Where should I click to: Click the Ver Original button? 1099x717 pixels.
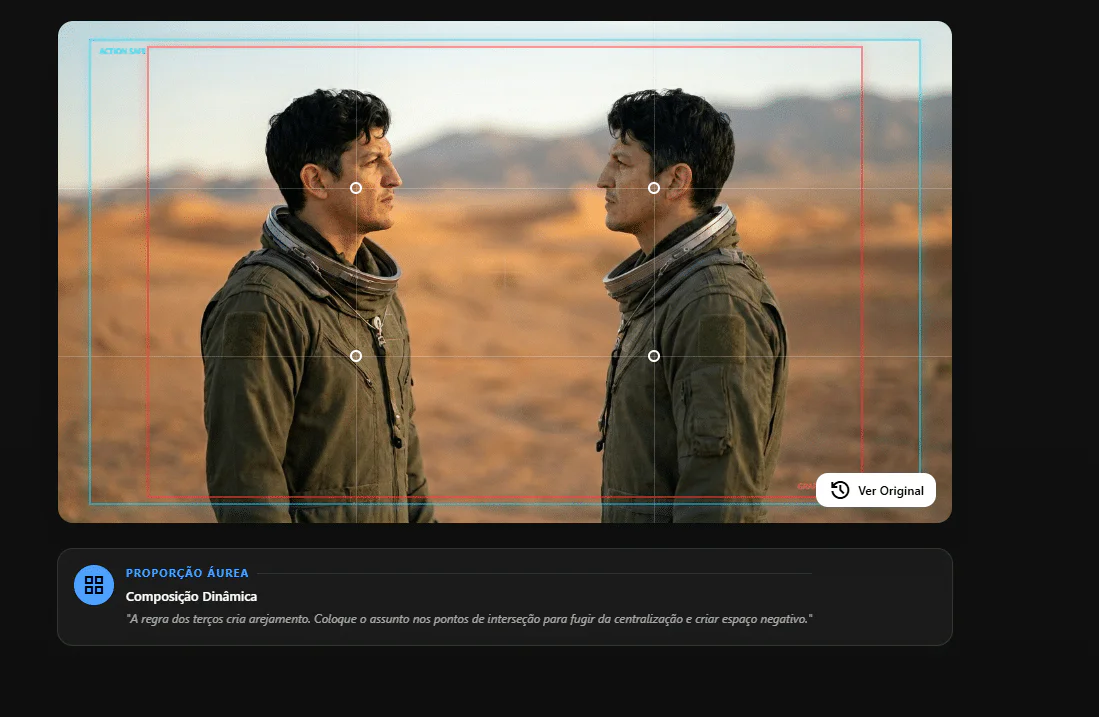coord(875,490)
